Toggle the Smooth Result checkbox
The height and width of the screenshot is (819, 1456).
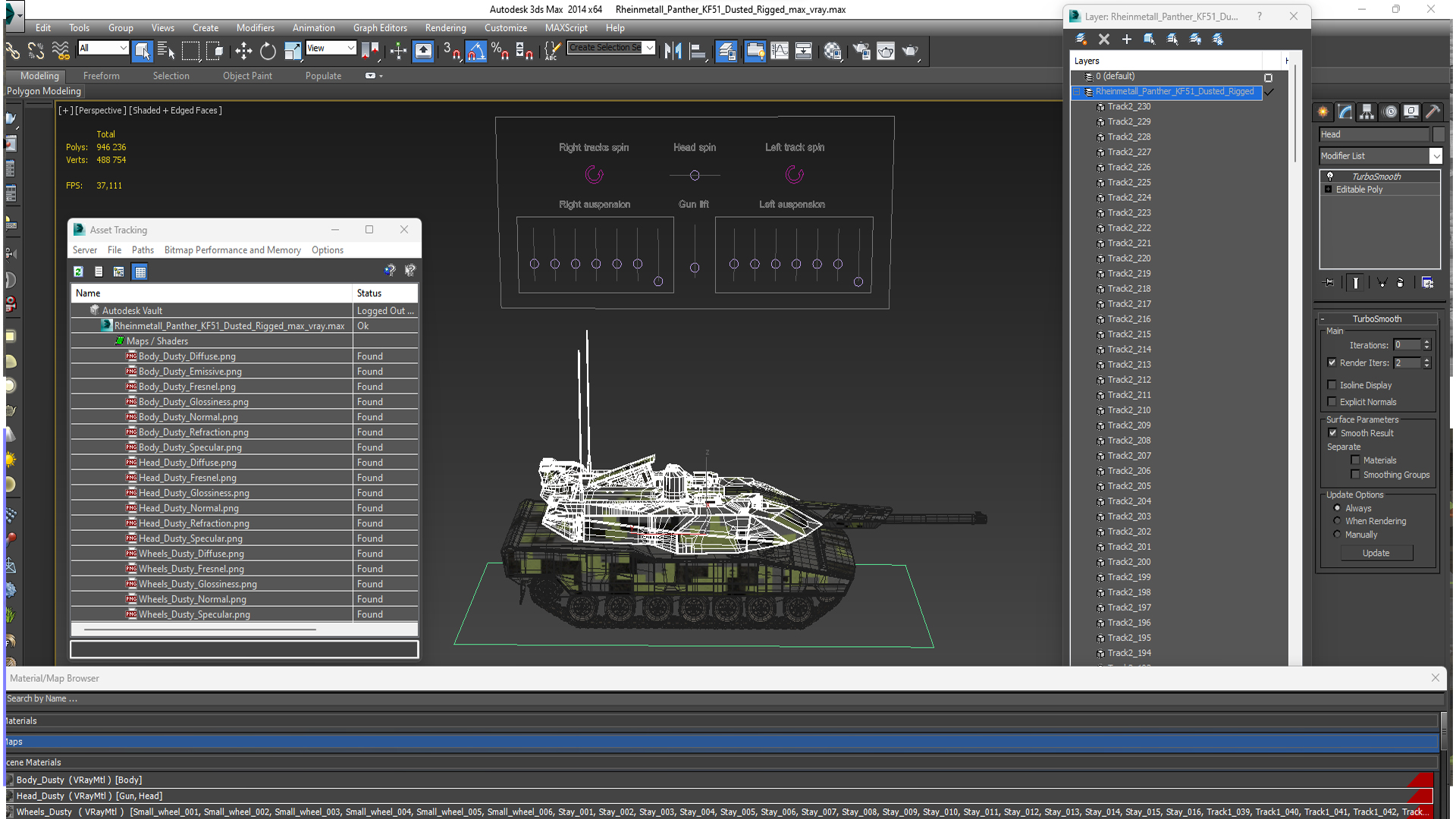click(1332, 433)
